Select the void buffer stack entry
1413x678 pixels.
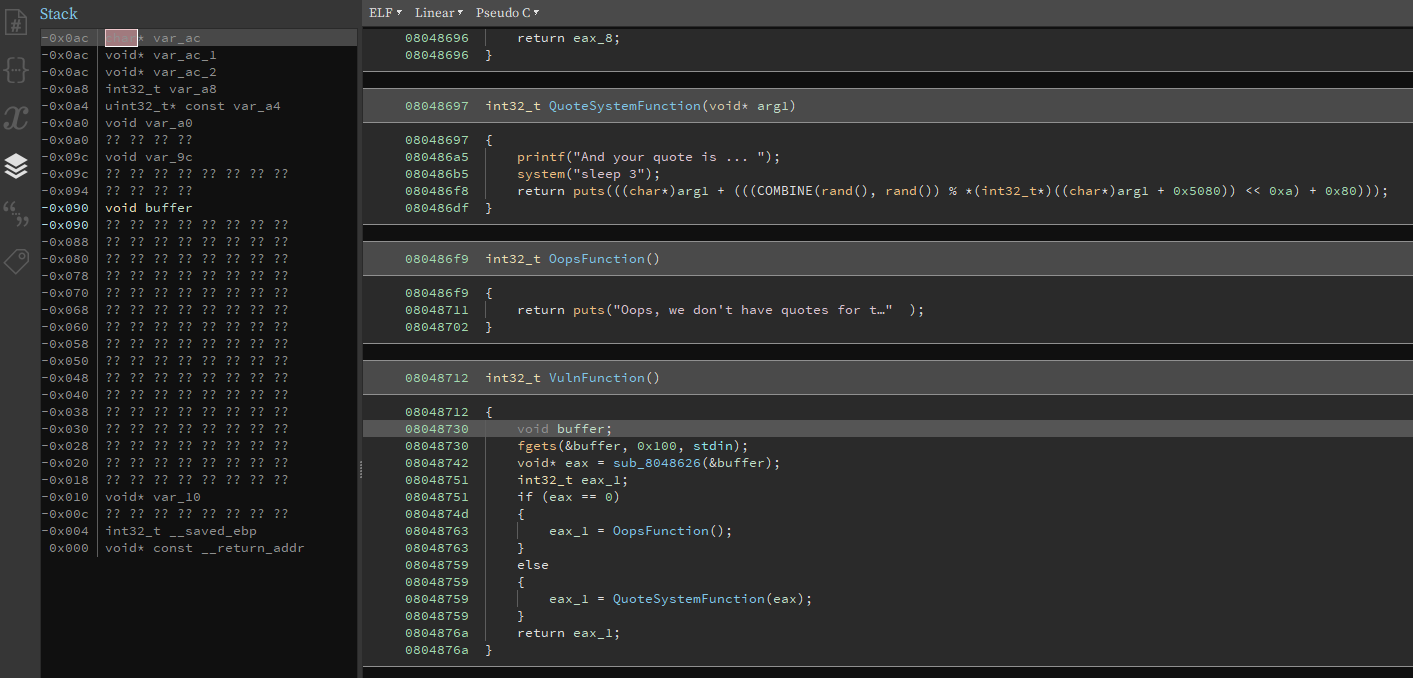148,208
